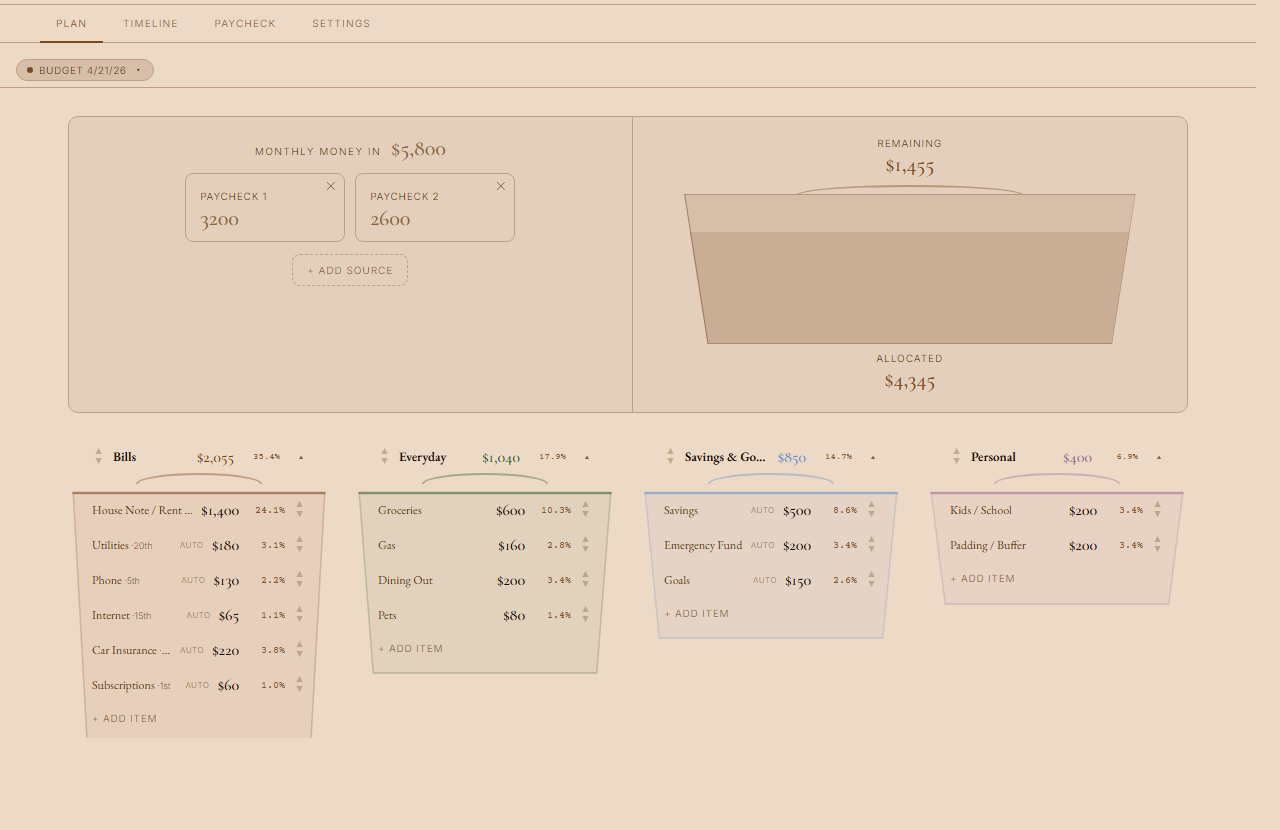
Task: Toggle the AUTO badge on Emergency Fund
Action: tap(762, 546)
